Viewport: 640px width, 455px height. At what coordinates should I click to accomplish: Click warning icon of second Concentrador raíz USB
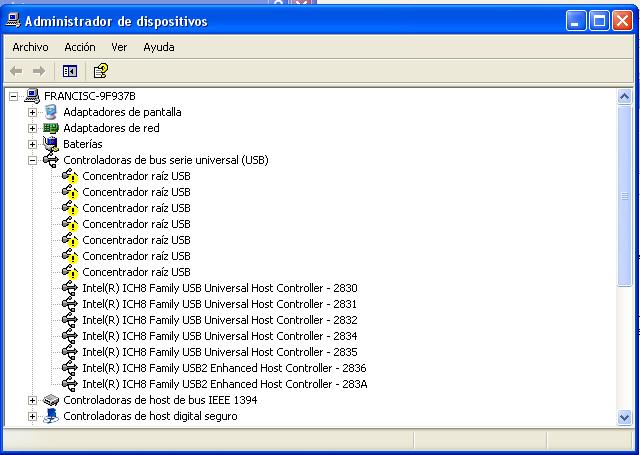click(70, 192)
